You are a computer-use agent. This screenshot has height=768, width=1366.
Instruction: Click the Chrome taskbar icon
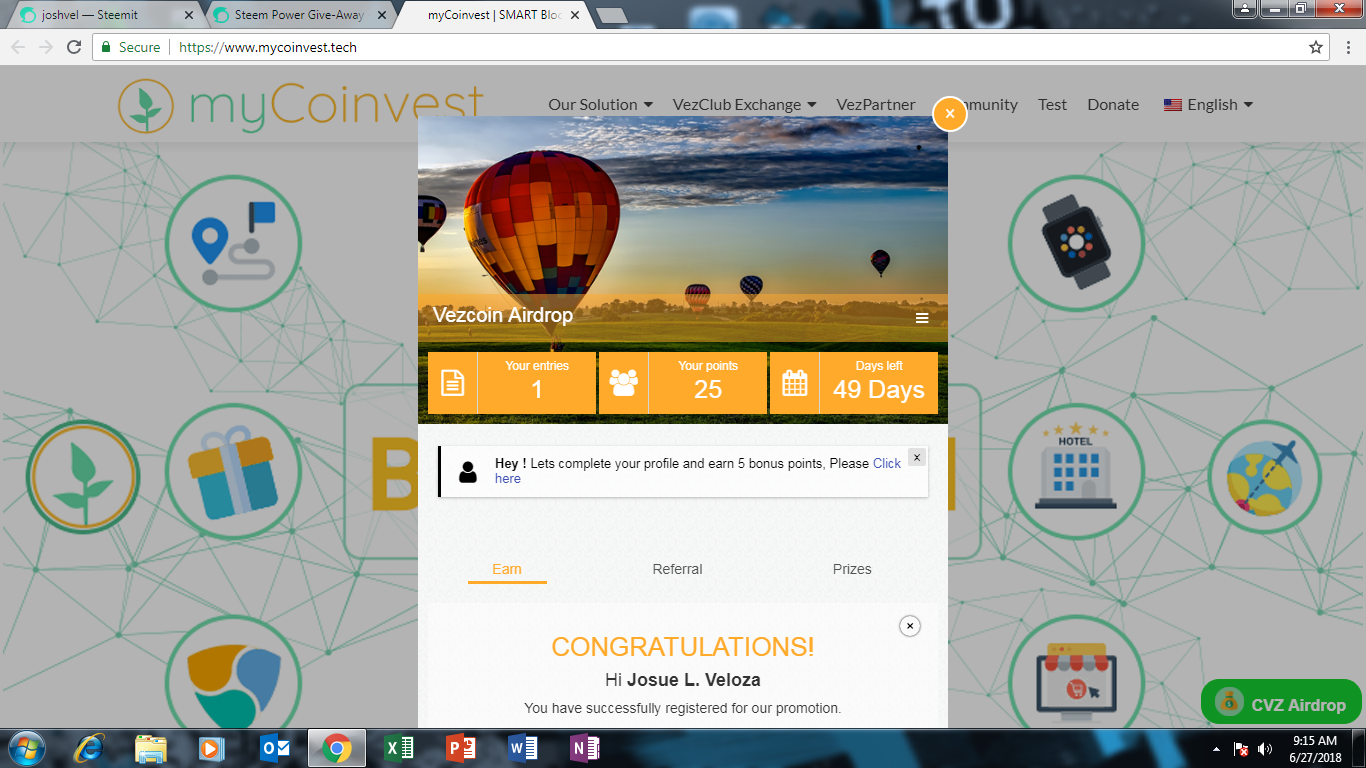tap(337, 748)
